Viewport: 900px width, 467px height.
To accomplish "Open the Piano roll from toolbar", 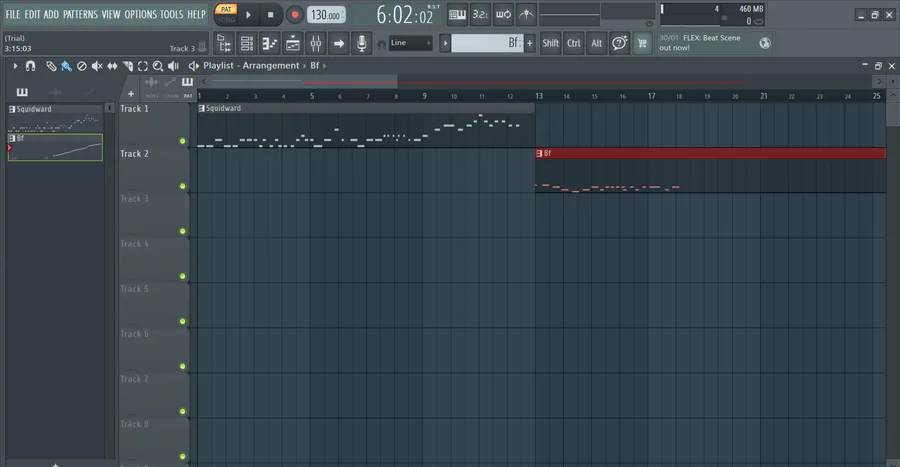I will [x=270, y=43].
